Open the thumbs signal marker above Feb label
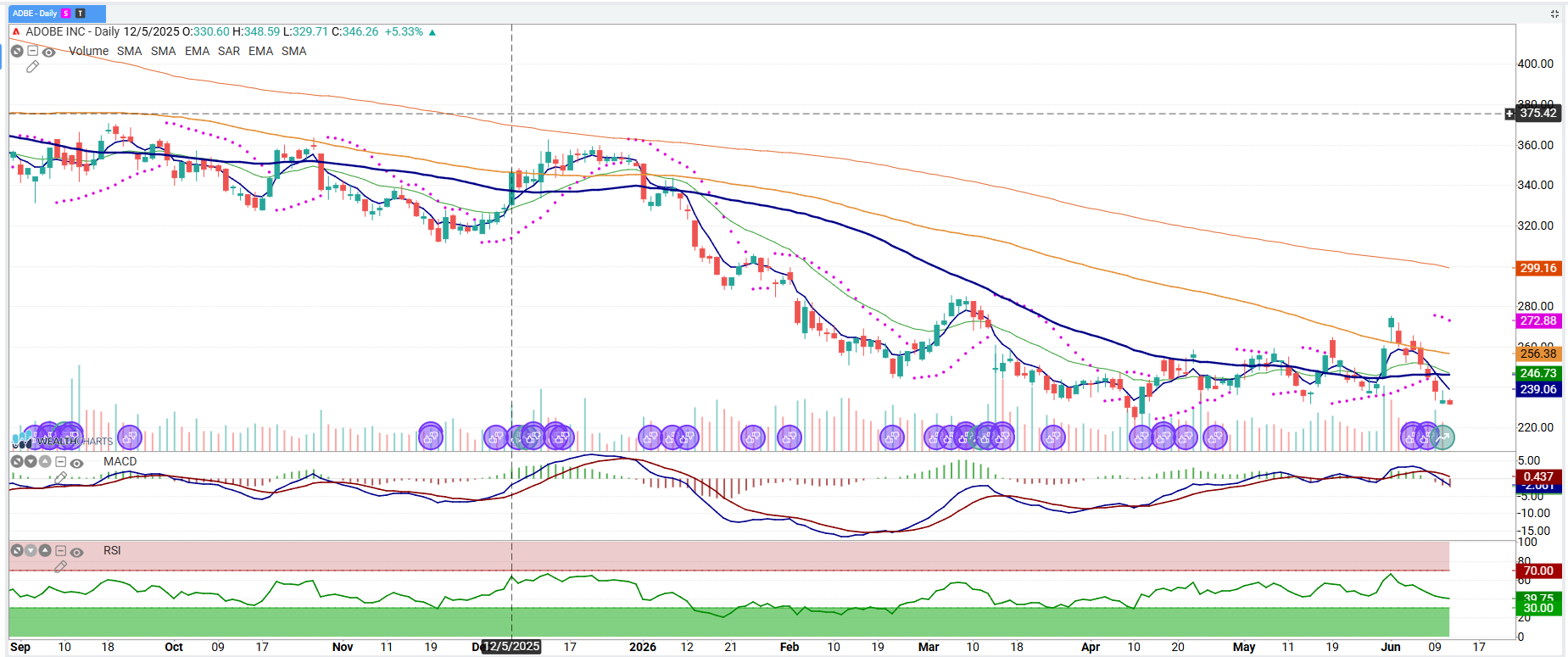The width and height of the screenshot is (1568, 657). tap(790, 437)
